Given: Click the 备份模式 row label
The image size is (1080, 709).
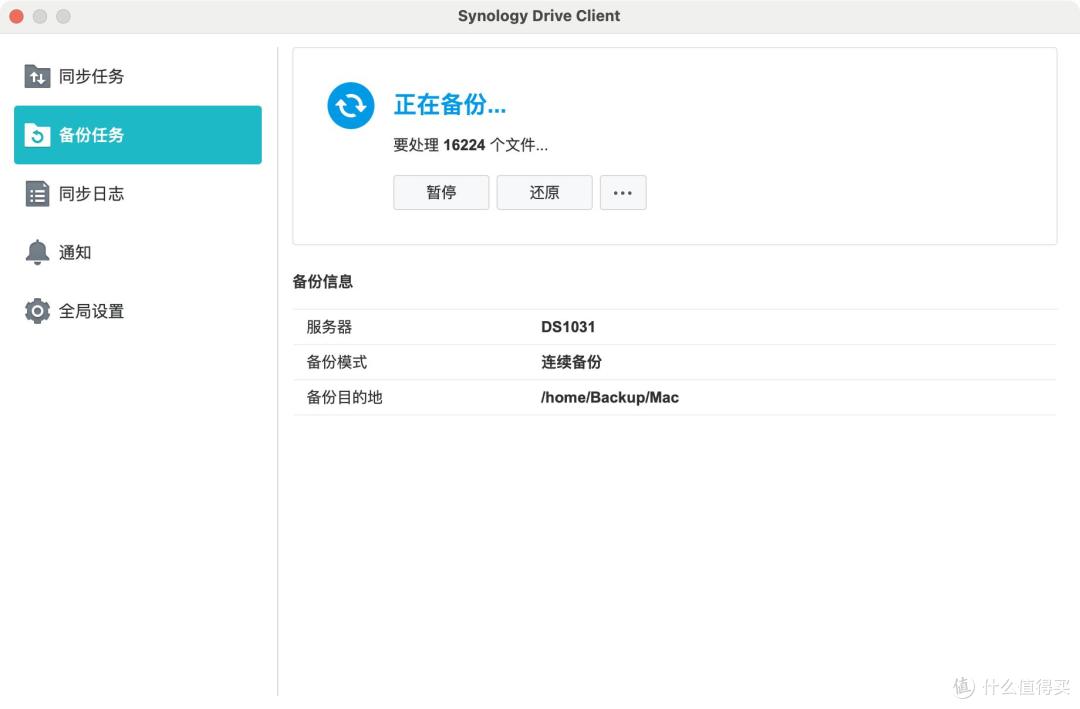Looking at the screenshot, I should 337,362.
